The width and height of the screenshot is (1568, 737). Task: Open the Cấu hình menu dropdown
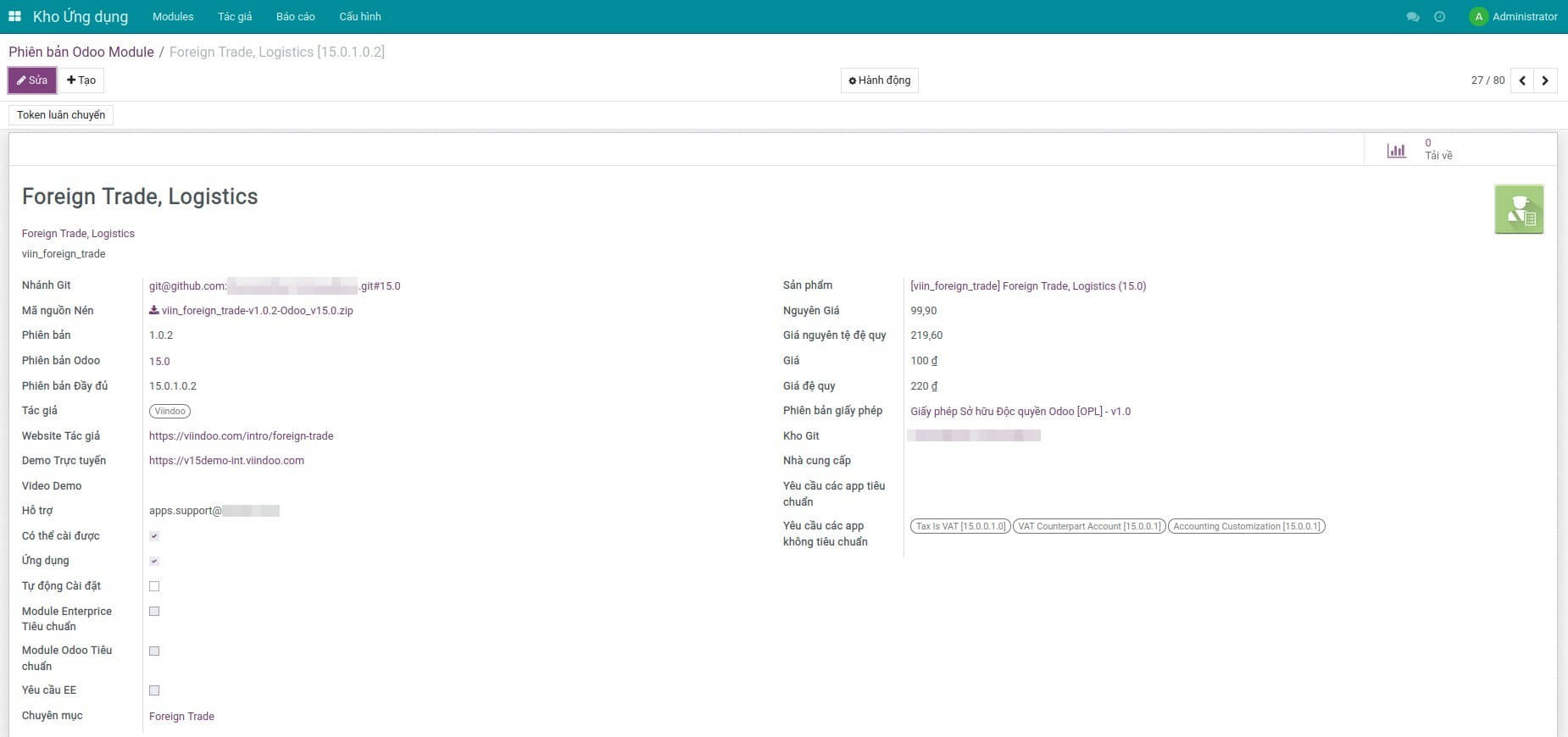pyautogui.click(x=359, y=17)
